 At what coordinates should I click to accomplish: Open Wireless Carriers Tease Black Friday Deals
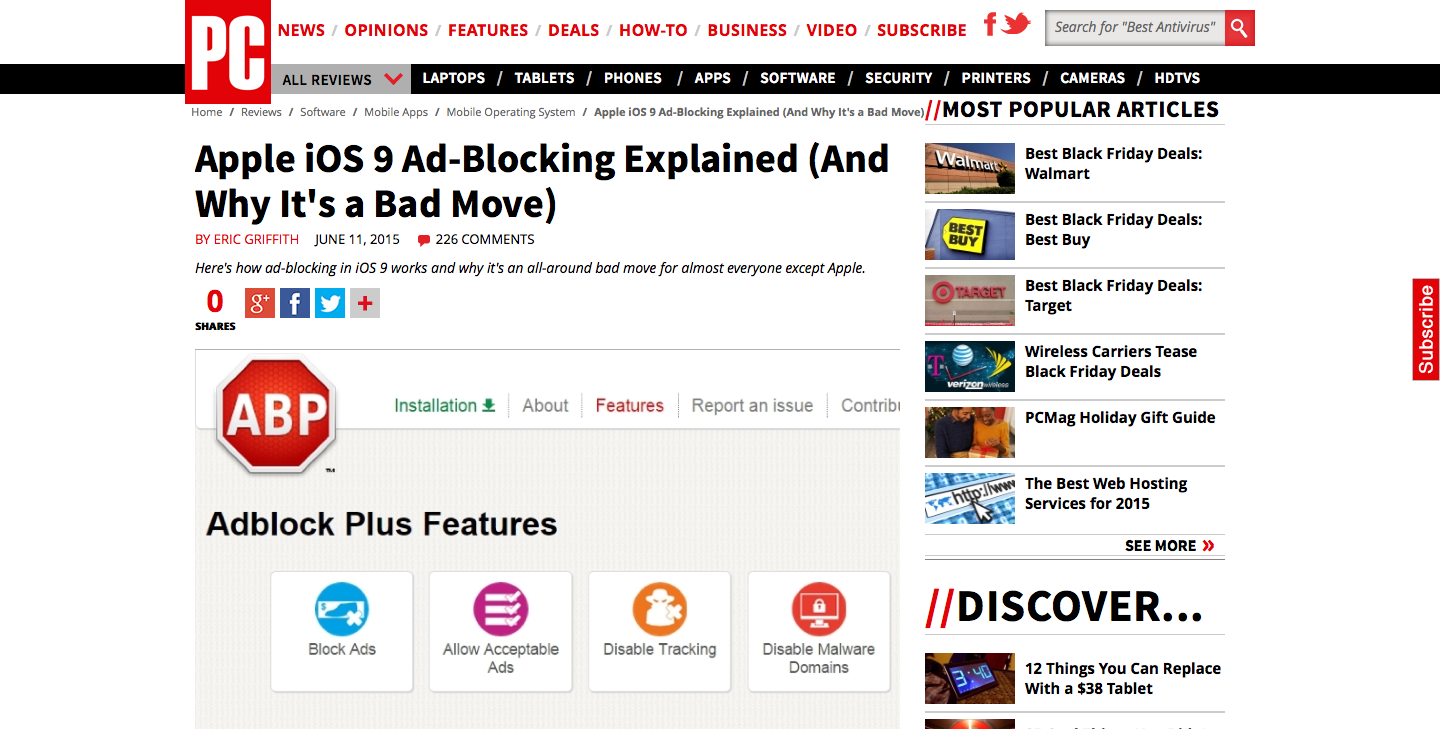tap(1111, 362)
